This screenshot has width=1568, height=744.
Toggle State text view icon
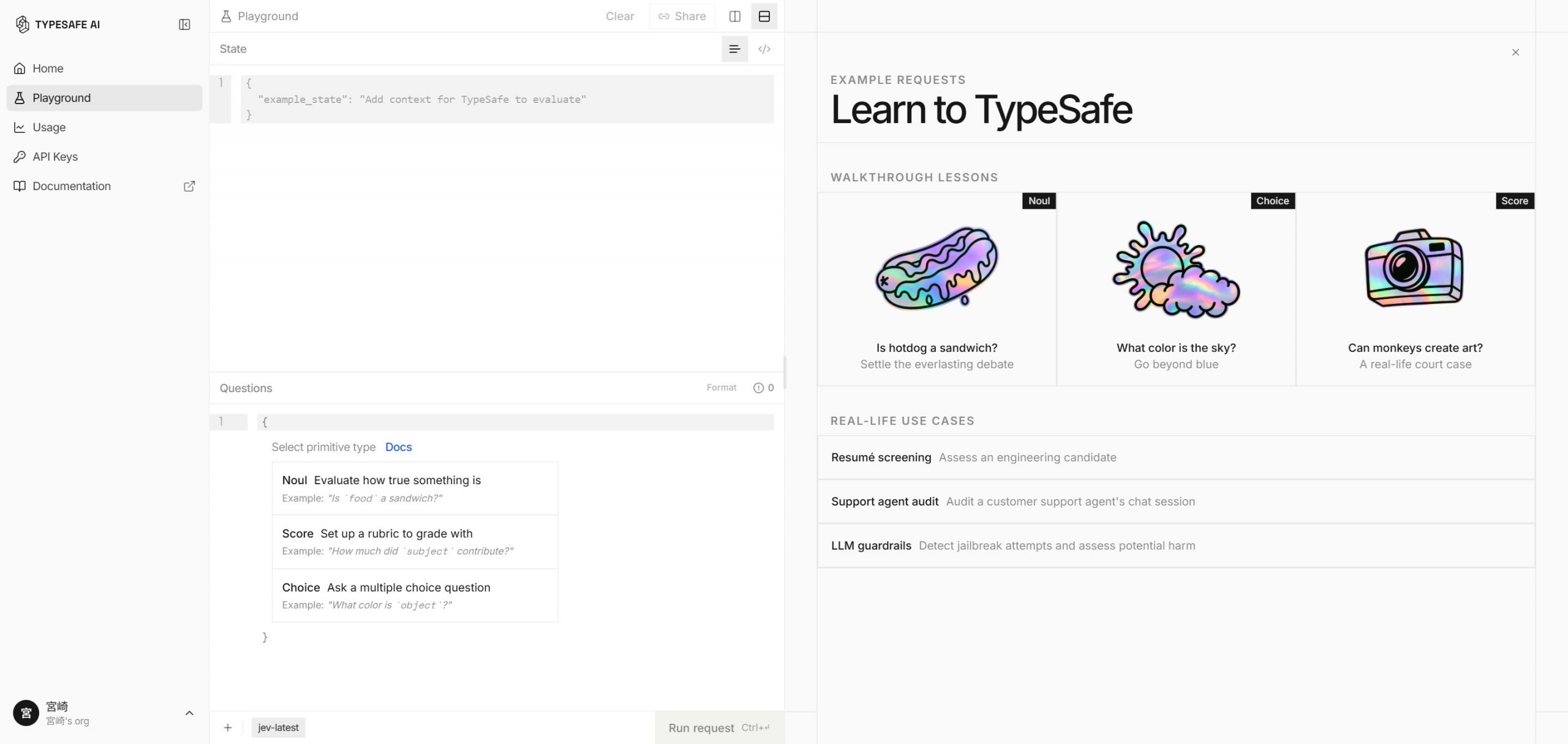(x=735, y=49)
